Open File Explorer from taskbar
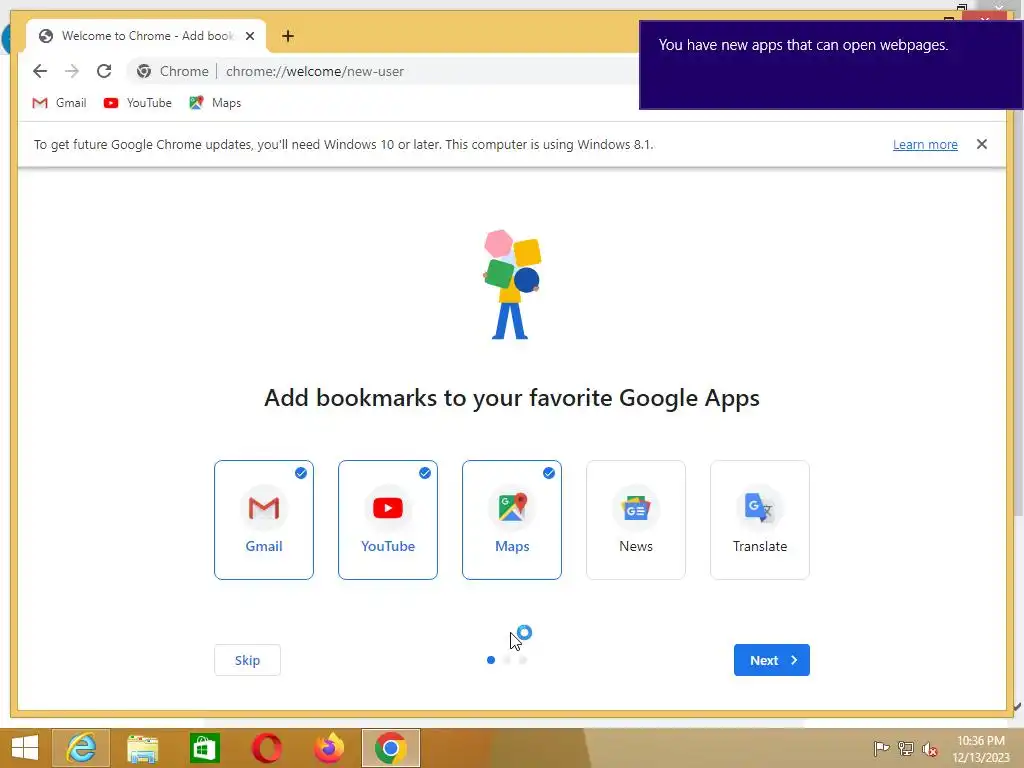This screenshot has width=1024, height=768. point(142,748)
